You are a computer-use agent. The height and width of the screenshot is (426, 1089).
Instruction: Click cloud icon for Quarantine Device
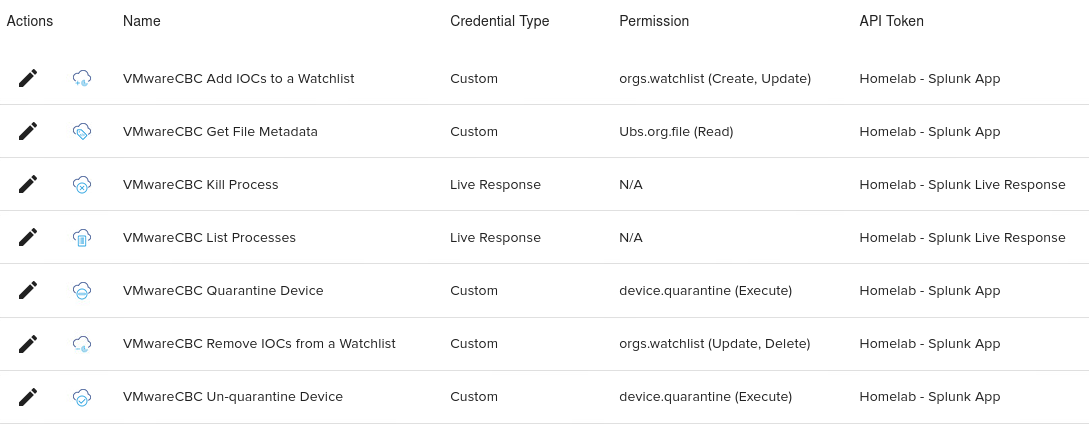82,290
